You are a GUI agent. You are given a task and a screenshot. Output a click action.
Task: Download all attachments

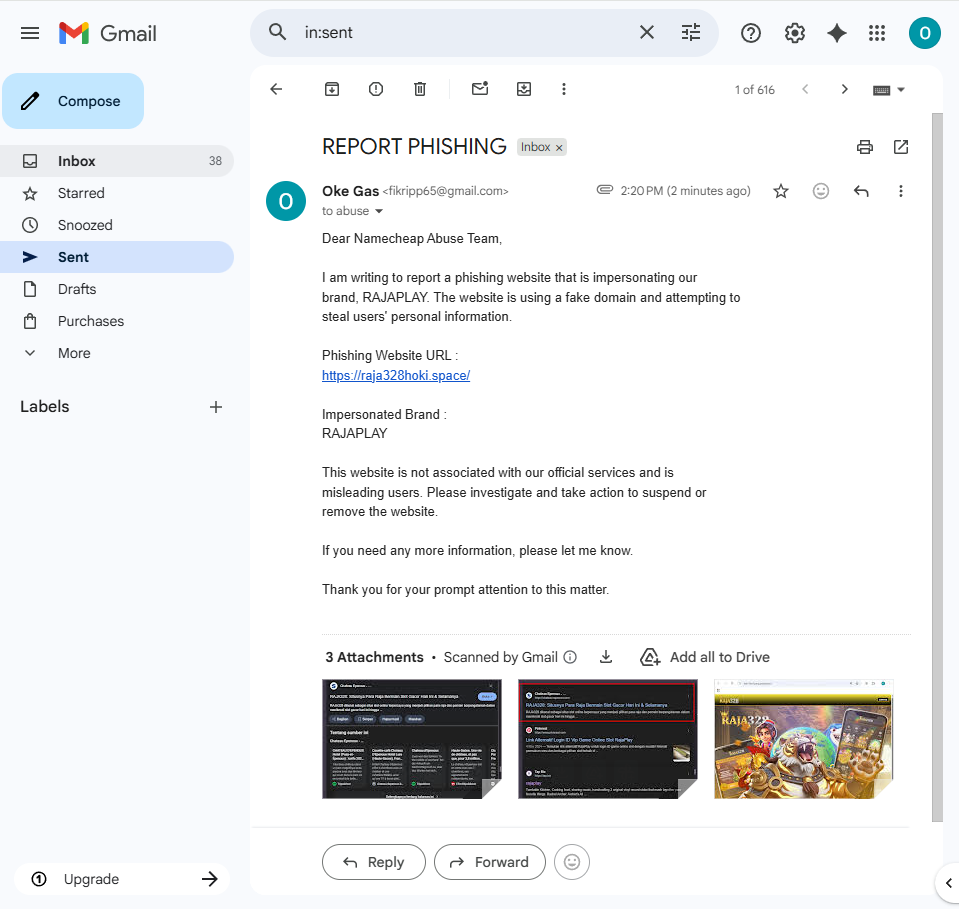click(x=605, y=657)
